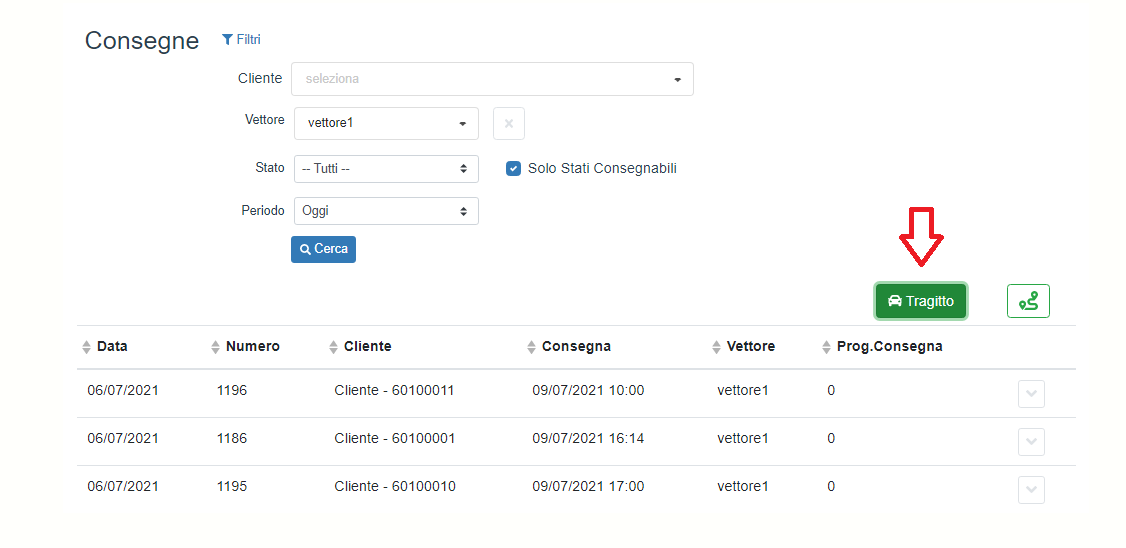The height and width of the screenshot is (548, 1126).
Task: Click the green route map icon button
Action: tap(1028, 301)
